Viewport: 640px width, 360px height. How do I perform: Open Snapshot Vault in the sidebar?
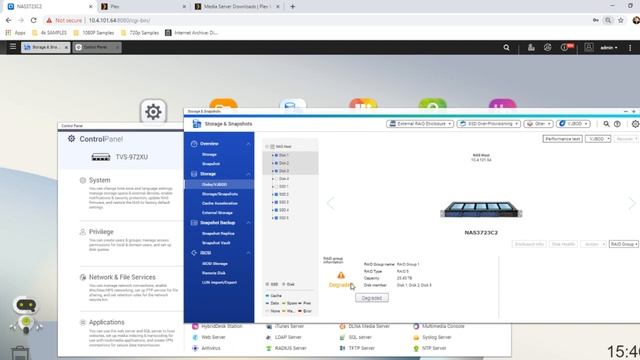pyautogui.click(x=216, y=243)
